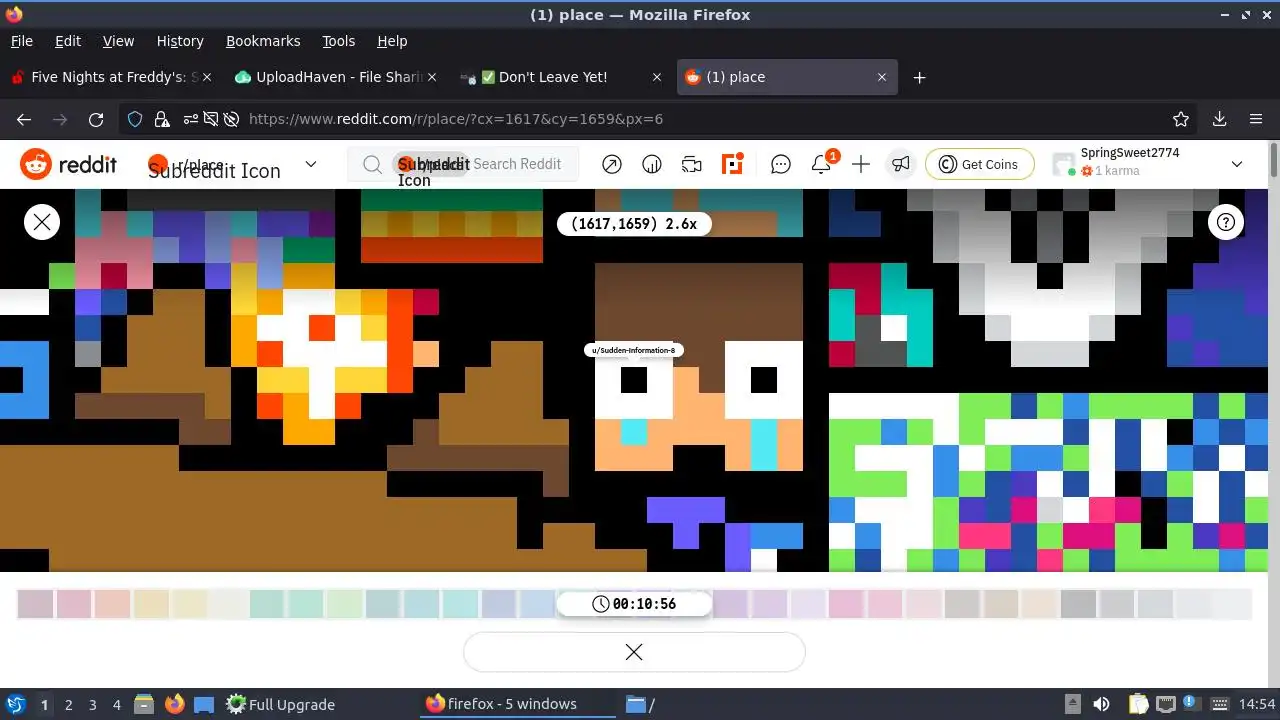Open the Help menu
This screenshot has width=1280, height=720.
click(392, 41)
